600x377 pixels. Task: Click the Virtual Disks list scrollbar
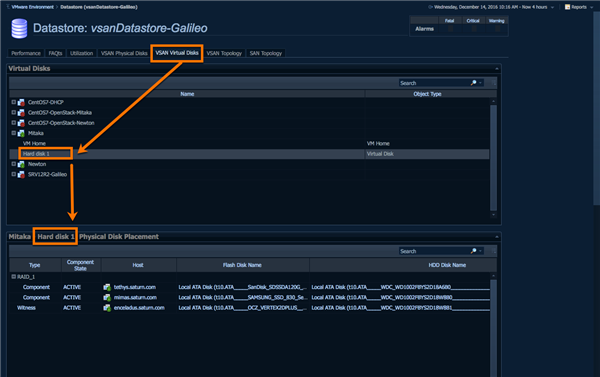pyautogui.click(x=494, y=157)
